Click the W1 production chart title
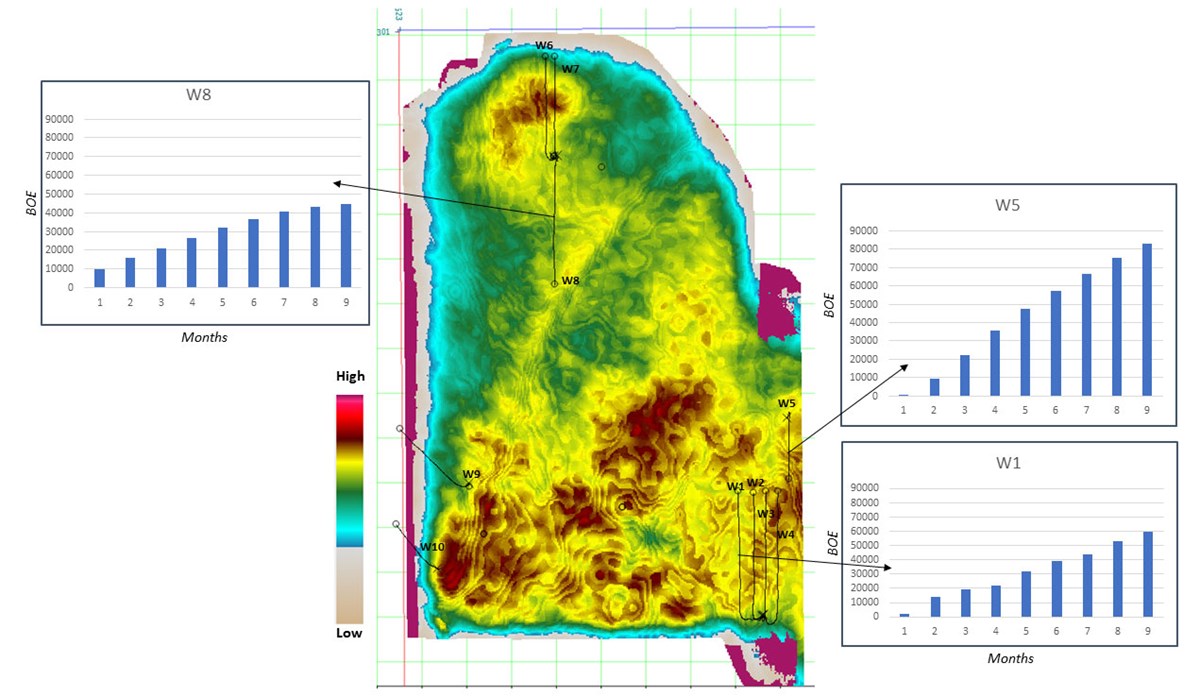 [1007, 463]
